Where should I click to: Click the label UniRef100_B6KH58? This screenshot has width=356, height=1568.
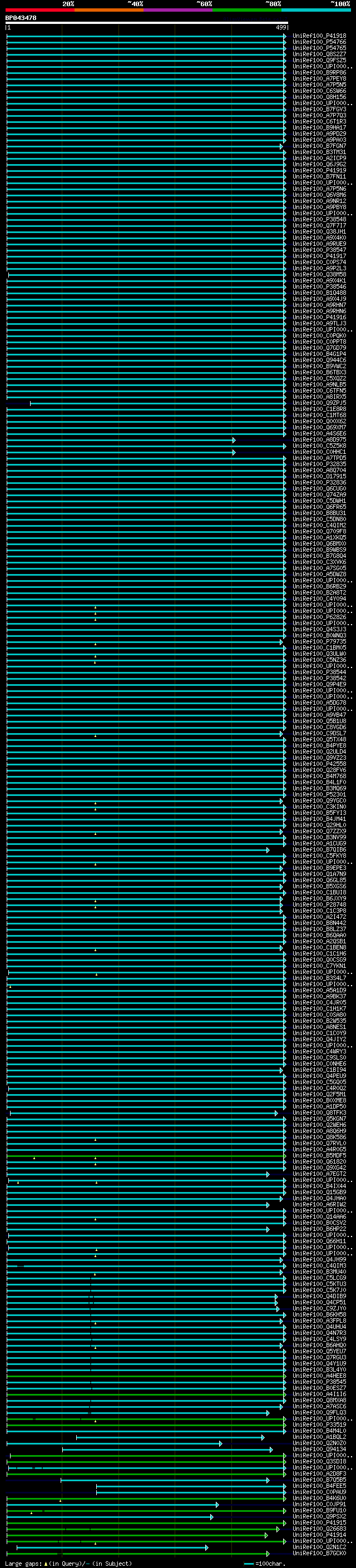319,1315
